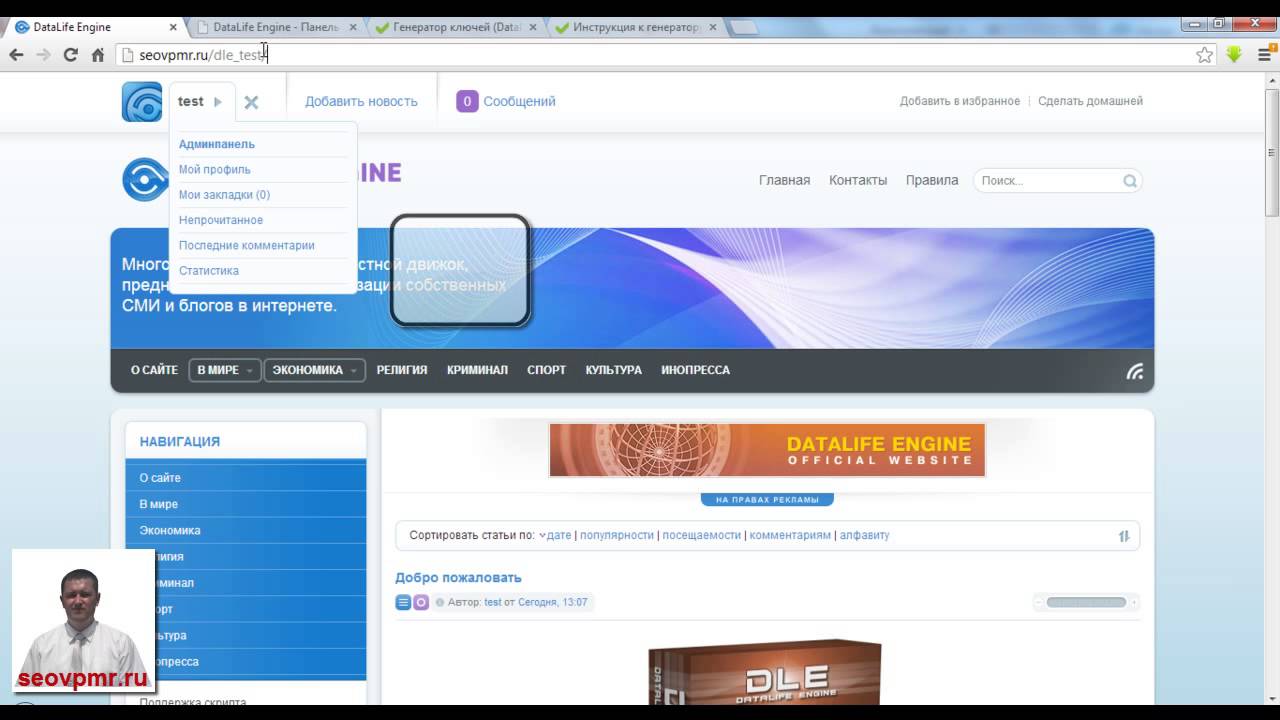Open the Chrome hamburger menu
Screen dimensions: 1280x720
pos(1265,55)
